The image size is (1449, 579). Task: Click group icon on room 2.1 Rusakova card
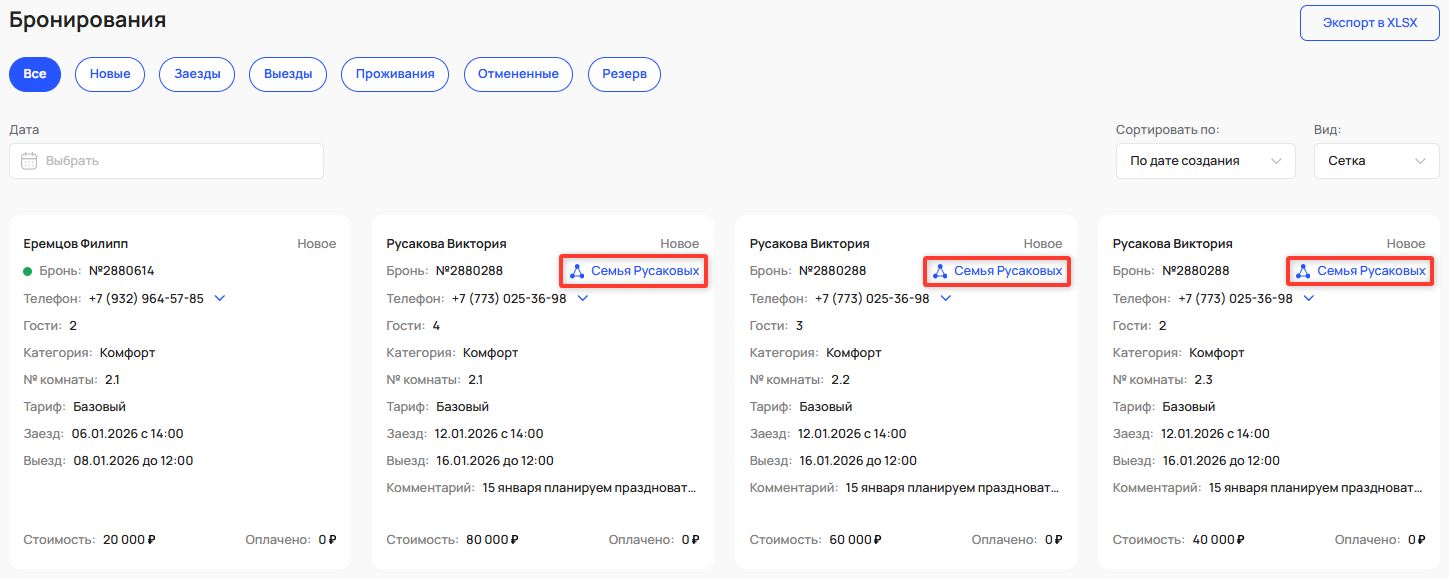coord(577,271)
